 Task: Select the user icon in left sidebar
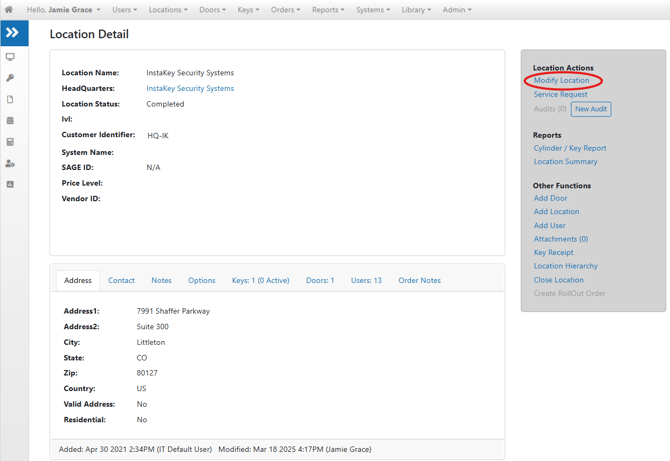[x=10, y=163]
